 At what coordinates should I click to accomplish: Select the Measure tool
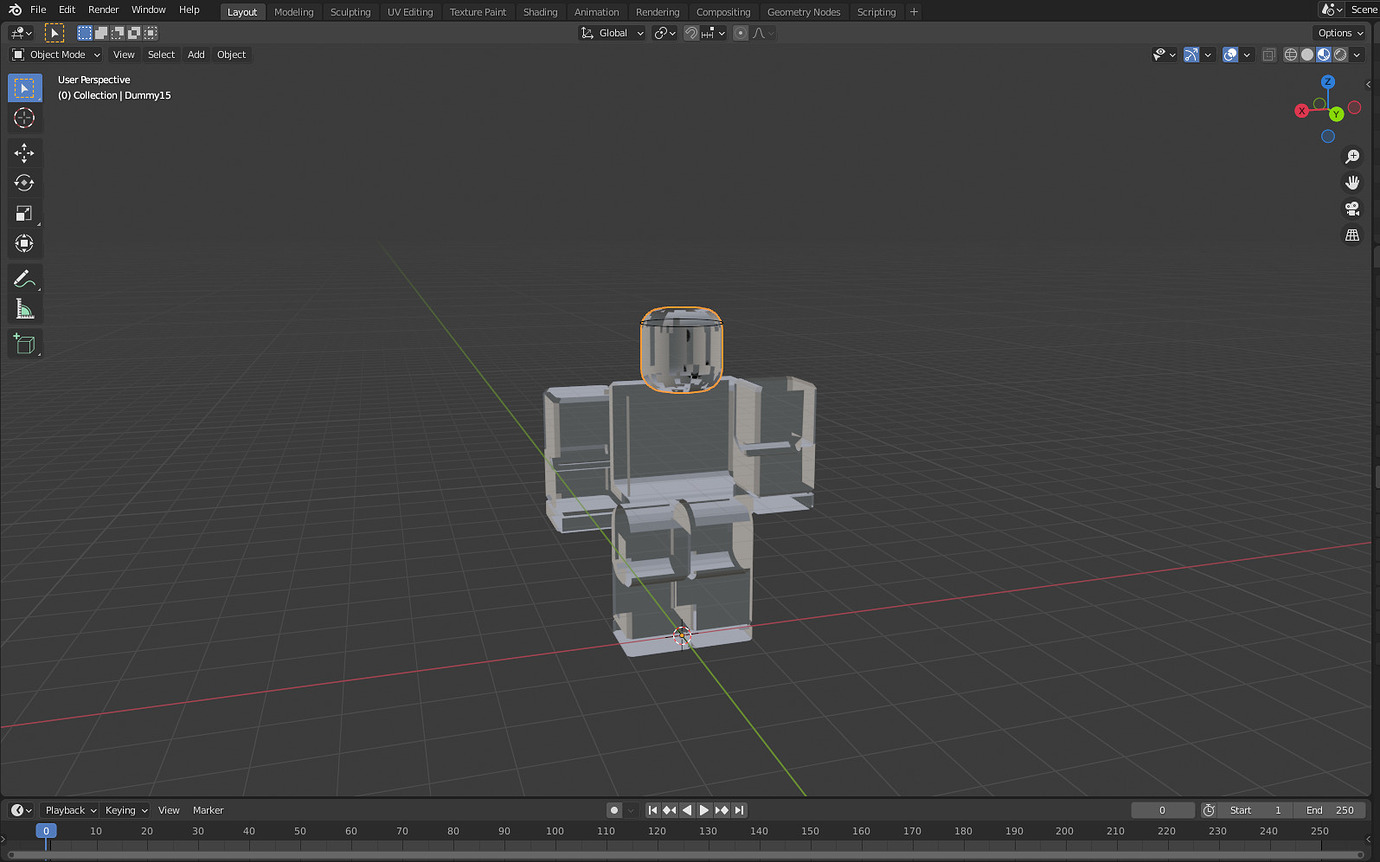coord(25,308)
